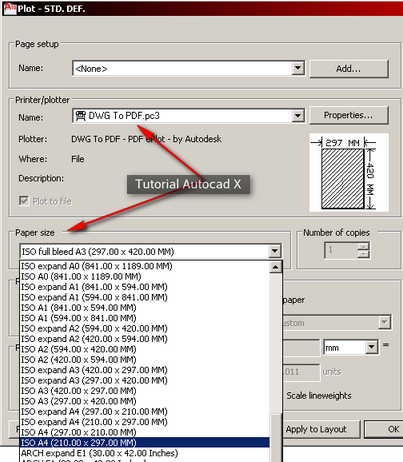Image resolution: width=403 pixels, height=462 pixels.
Task: Select ISO expand A1 (594.00 x 841.00 MM)
Action: (145, 297)
